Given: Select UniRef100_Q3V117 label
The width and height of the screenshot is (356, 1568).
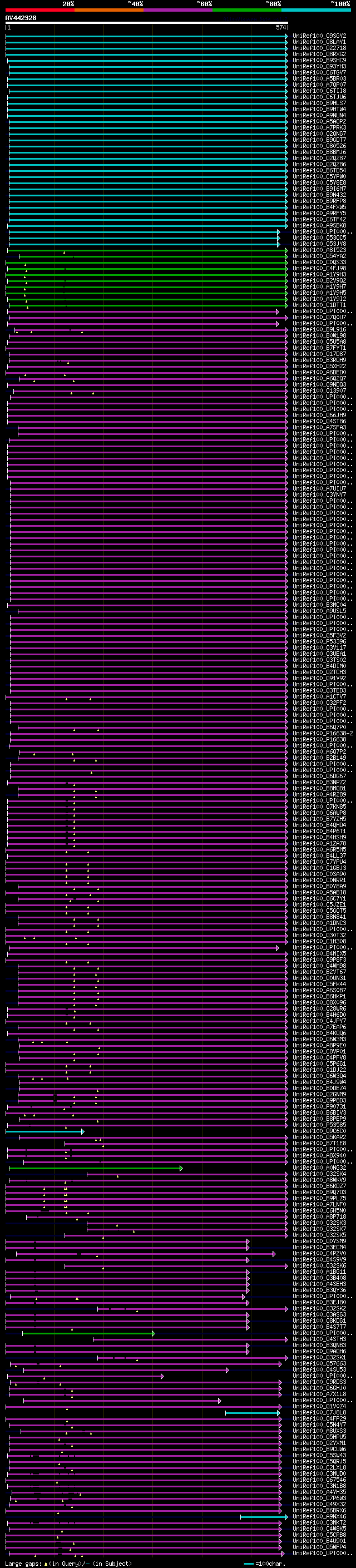Looking at the screenshot, I should (319, 647).
